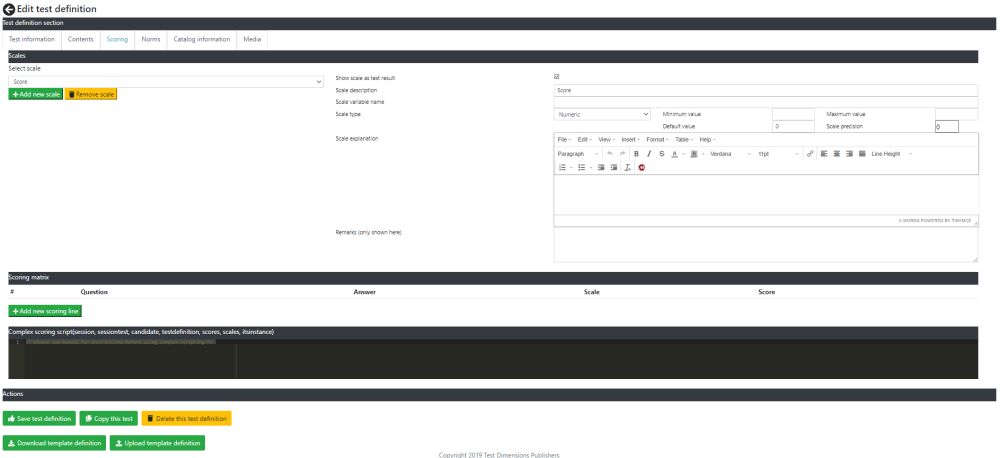Click the Scale variable name input field
This screenshot has height=458, width=1000.
(765, 102)
